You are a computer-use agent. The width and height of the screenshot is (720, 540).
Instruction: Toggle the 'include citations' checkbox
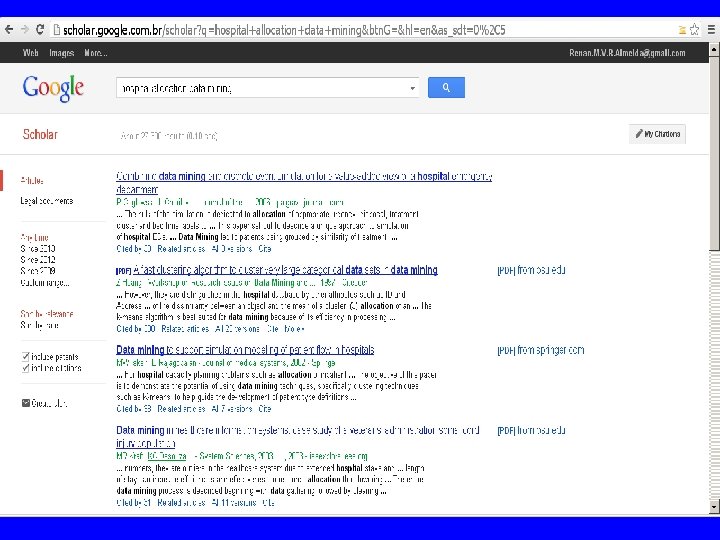(26, 368)
